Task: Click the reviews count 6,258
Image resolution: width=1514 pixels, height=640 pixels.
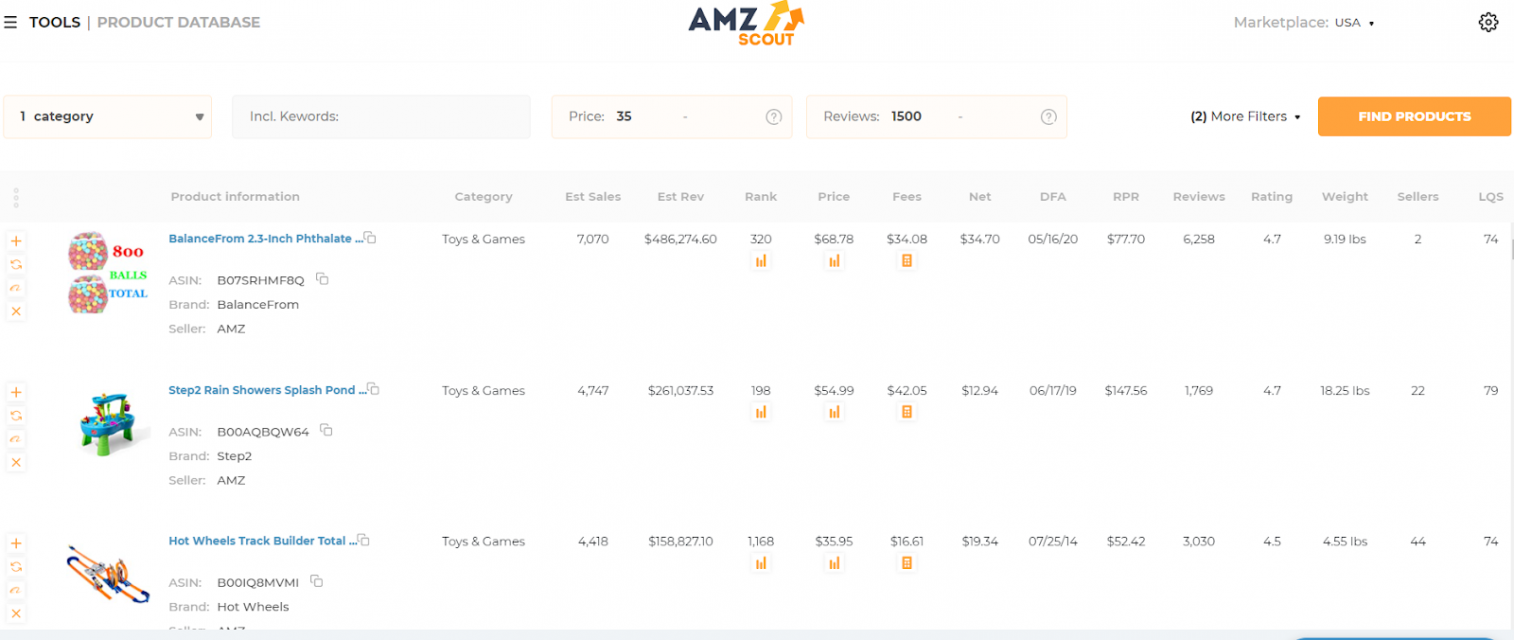Action: 1198,239
